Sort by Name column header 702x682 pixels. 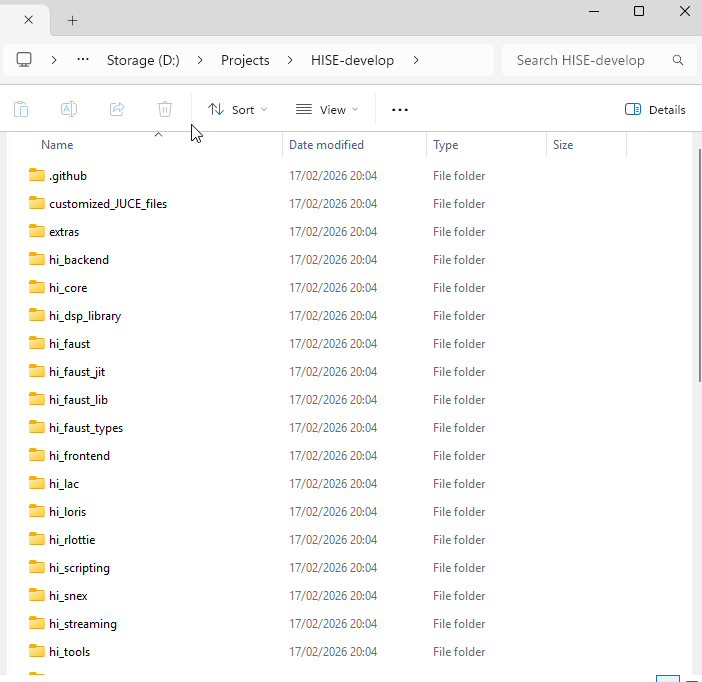57,145
